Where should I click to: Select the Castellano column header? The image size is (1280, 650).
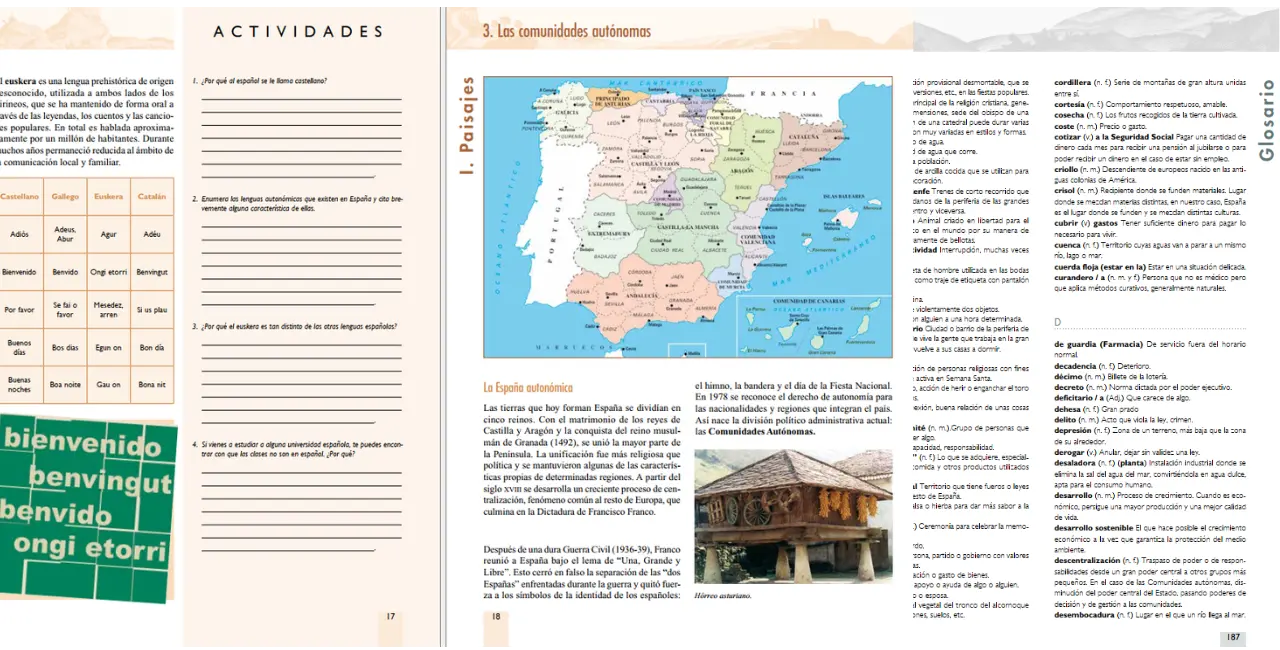pos(19,196)
